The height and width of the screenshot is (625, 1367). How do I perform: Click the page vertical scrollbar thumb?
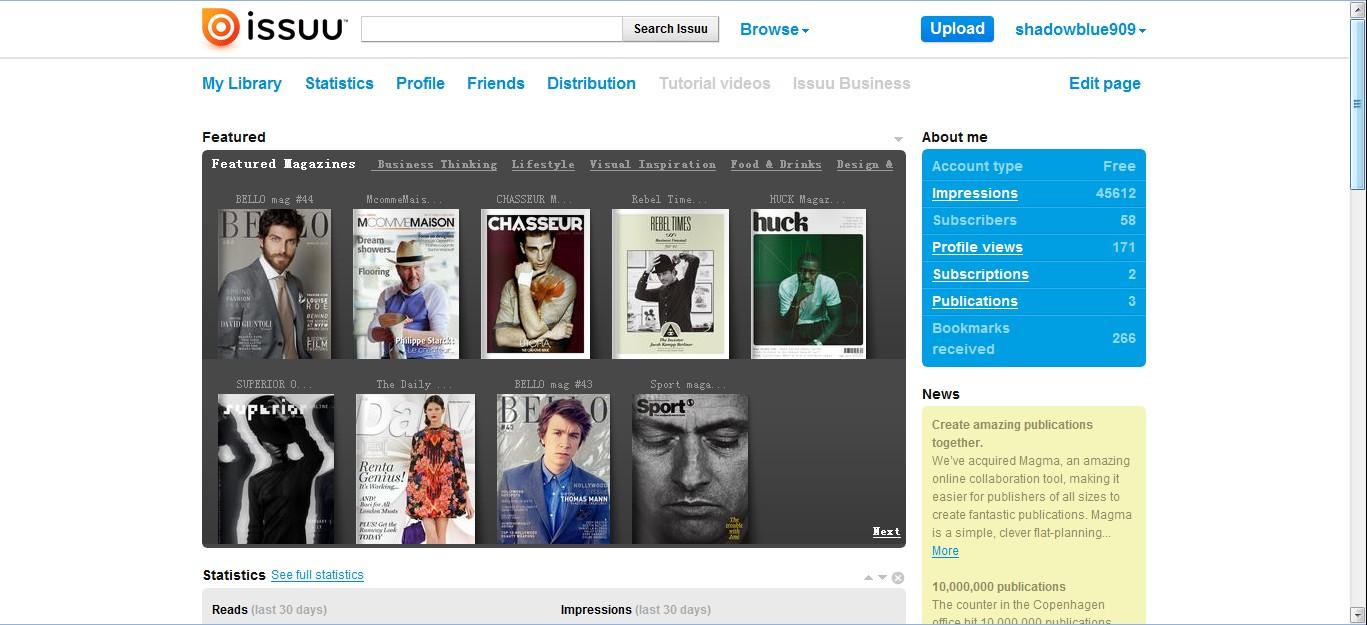(1357, 103)
